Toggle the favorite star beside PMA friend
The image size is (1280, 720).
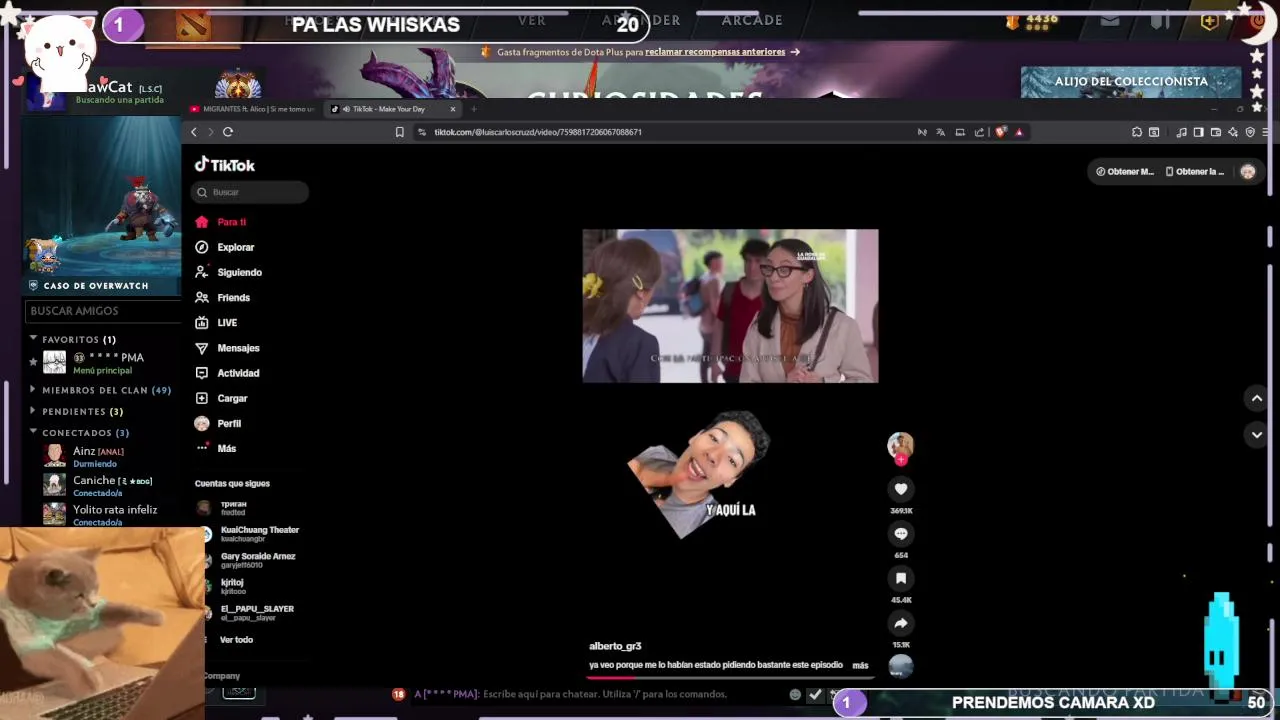[33, 362]
